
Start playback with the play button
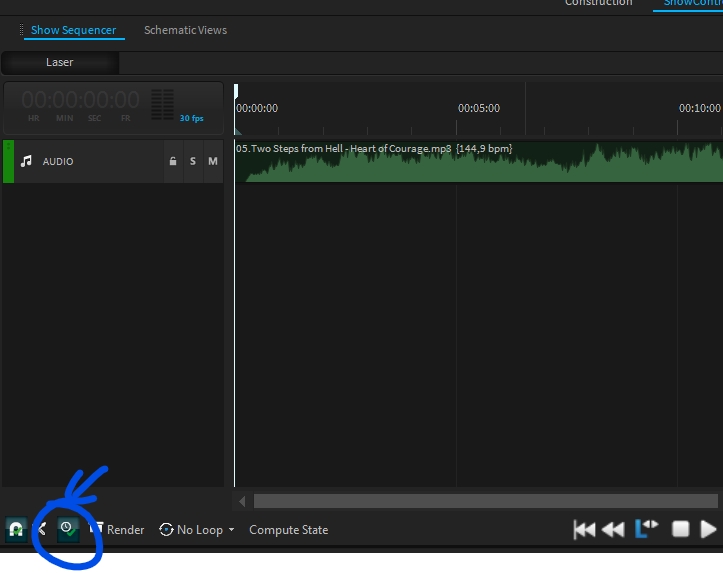point(709,529)
